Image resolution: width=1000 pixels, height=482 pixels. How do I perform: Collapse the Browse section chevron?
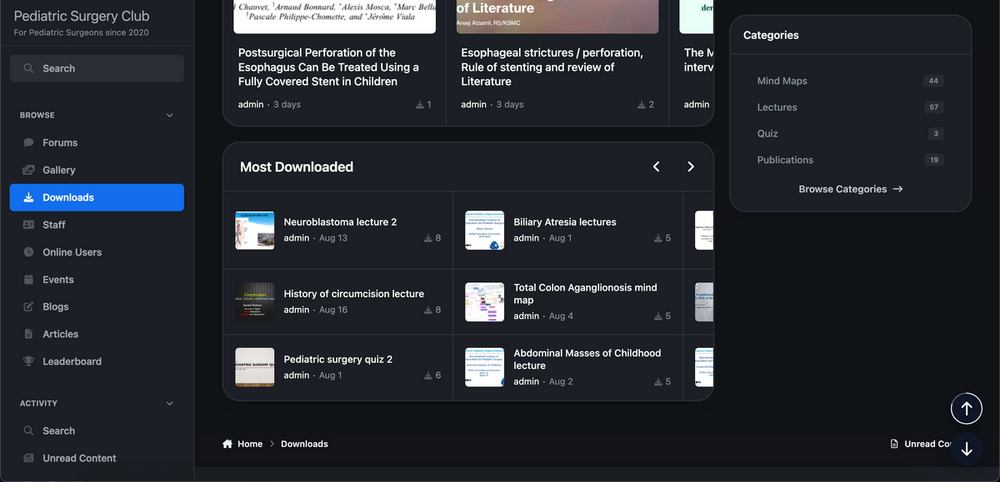pyautogui.click(x=170, y=115)
